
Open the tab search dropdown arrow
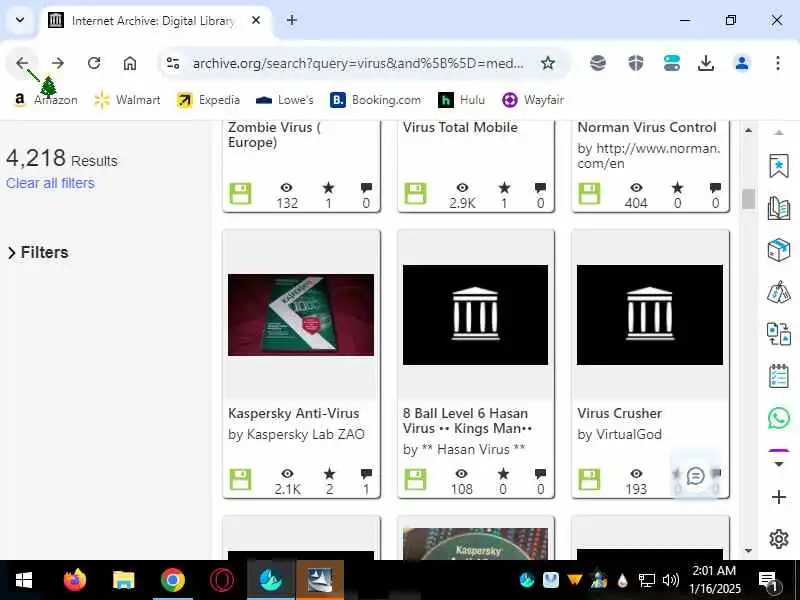20,20
